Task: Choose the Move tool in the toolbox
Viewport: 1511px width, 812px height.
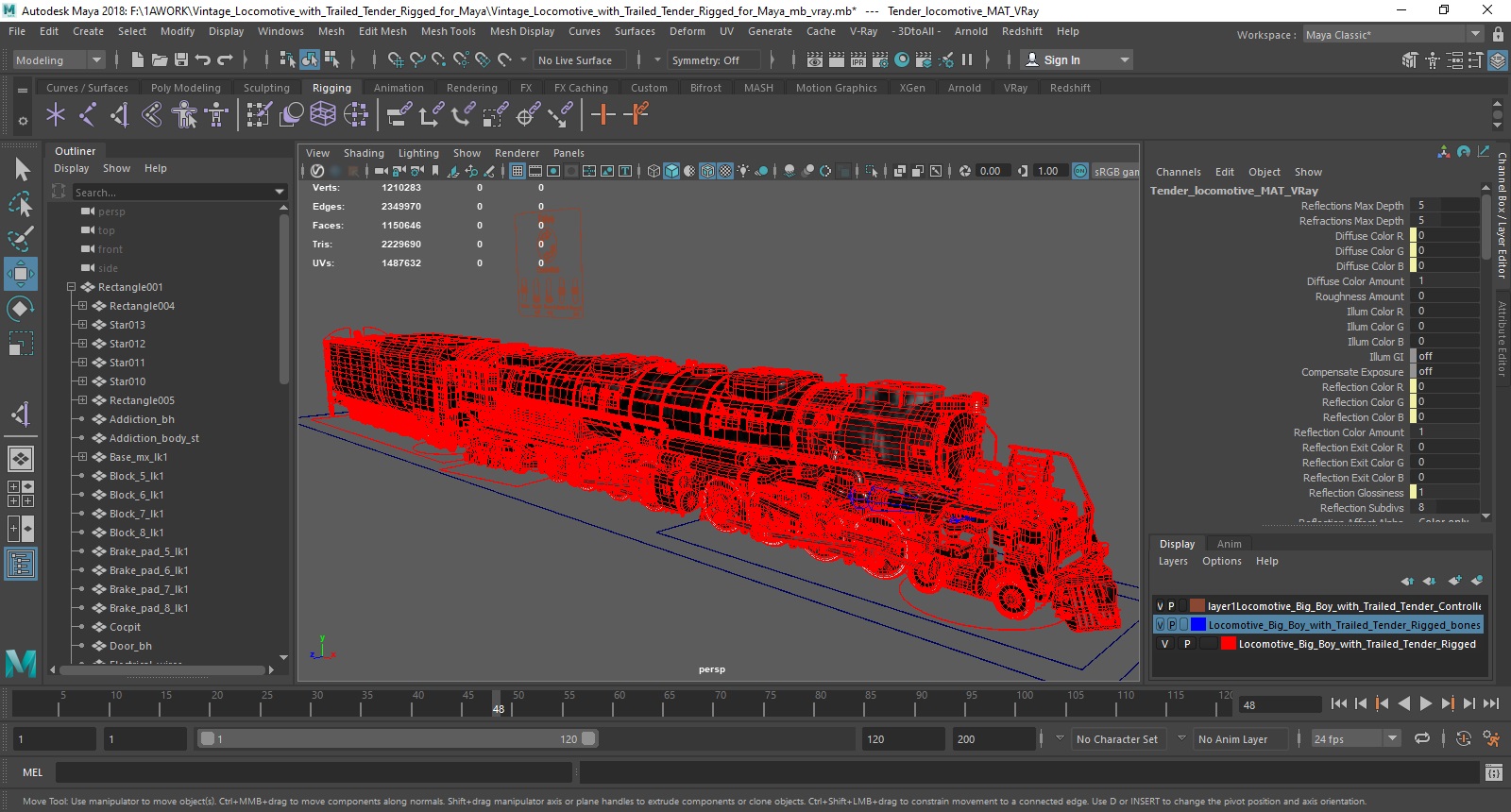Action: [21, 274]
